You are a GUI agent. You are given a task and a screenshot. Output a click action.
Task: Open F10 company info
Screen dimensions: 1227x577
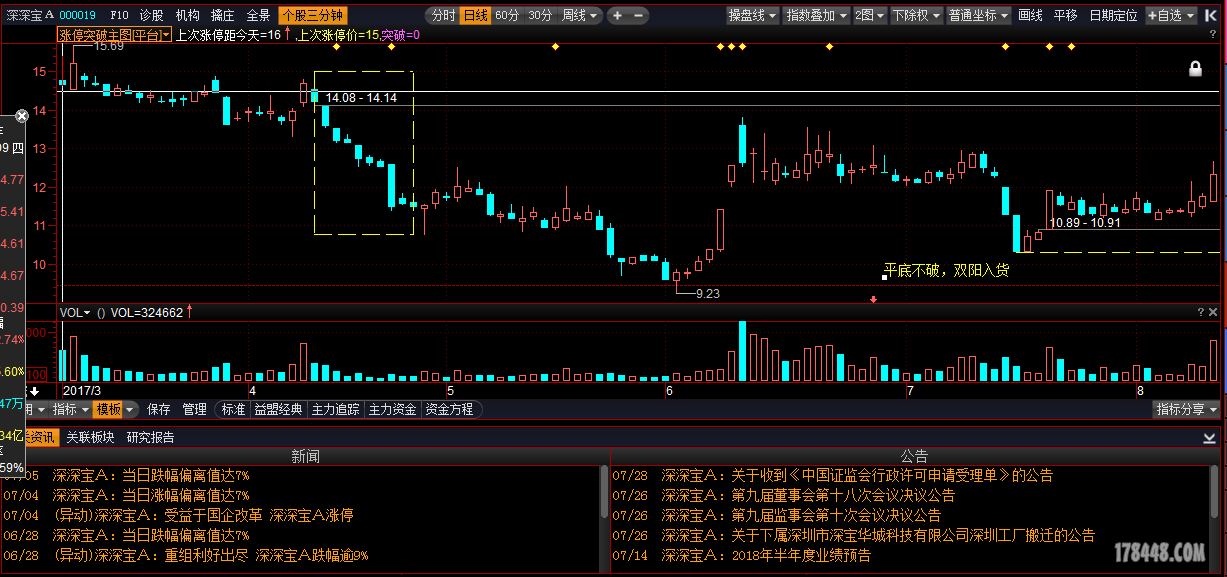[x=119, y=16]
